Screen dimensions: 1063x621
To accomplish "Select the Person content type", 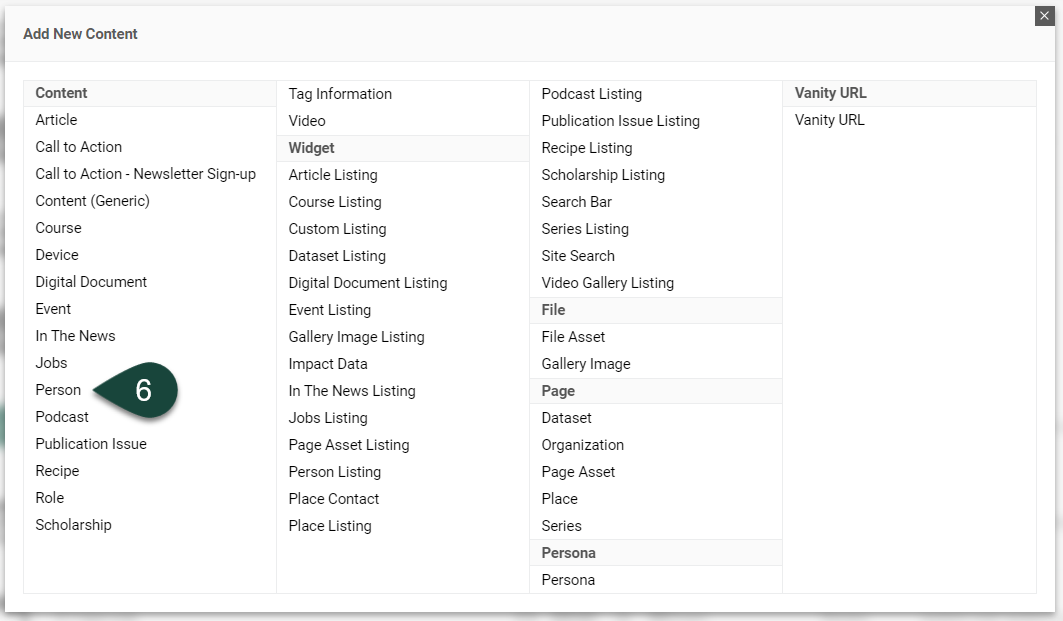I will coord(58,390).
